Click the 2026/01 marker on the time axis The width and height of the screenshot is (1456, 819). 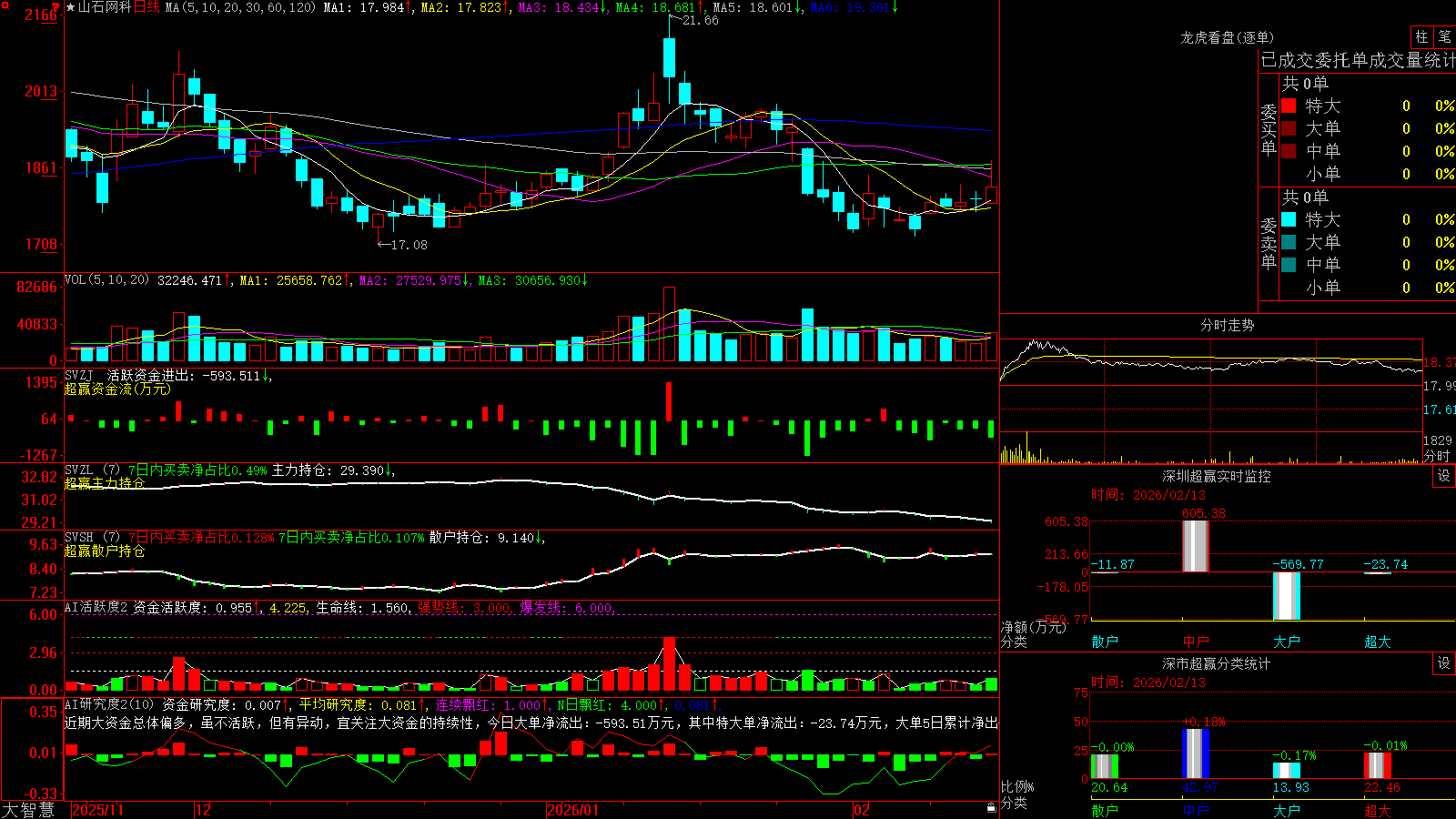[572, 810]
